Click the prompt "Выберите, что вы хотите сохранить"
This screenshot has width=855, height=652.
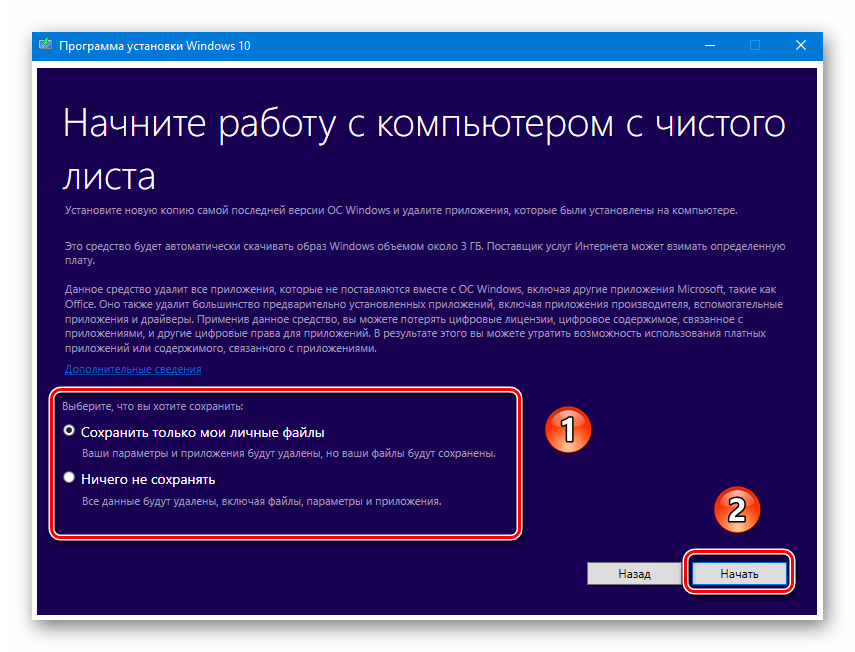click(153, 407)
